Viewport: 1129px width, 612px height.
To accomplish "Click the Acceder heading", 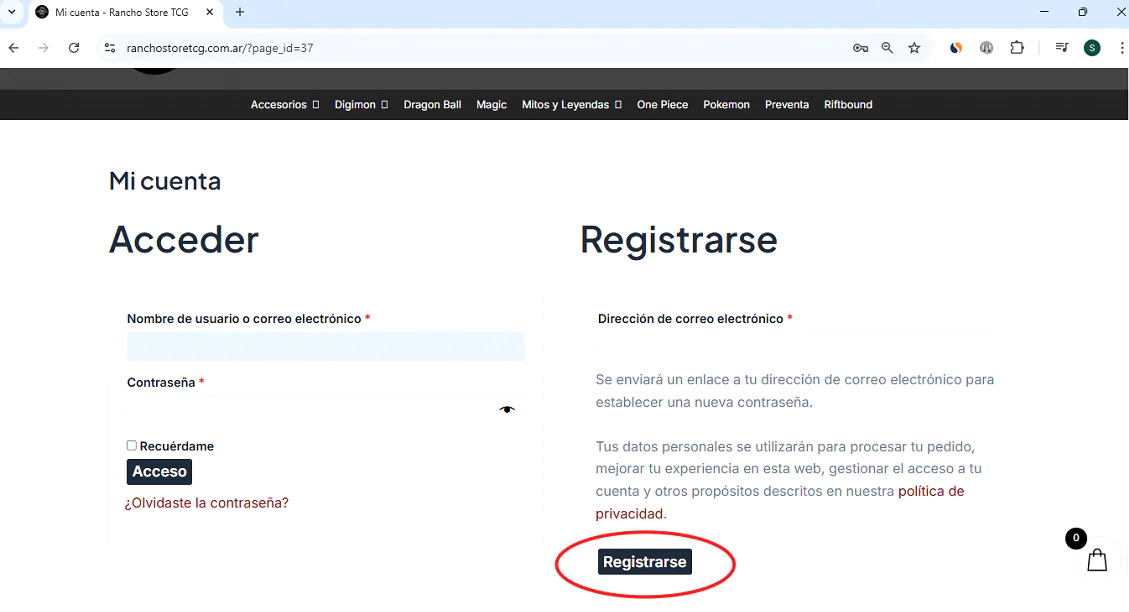I will (184, 240).
